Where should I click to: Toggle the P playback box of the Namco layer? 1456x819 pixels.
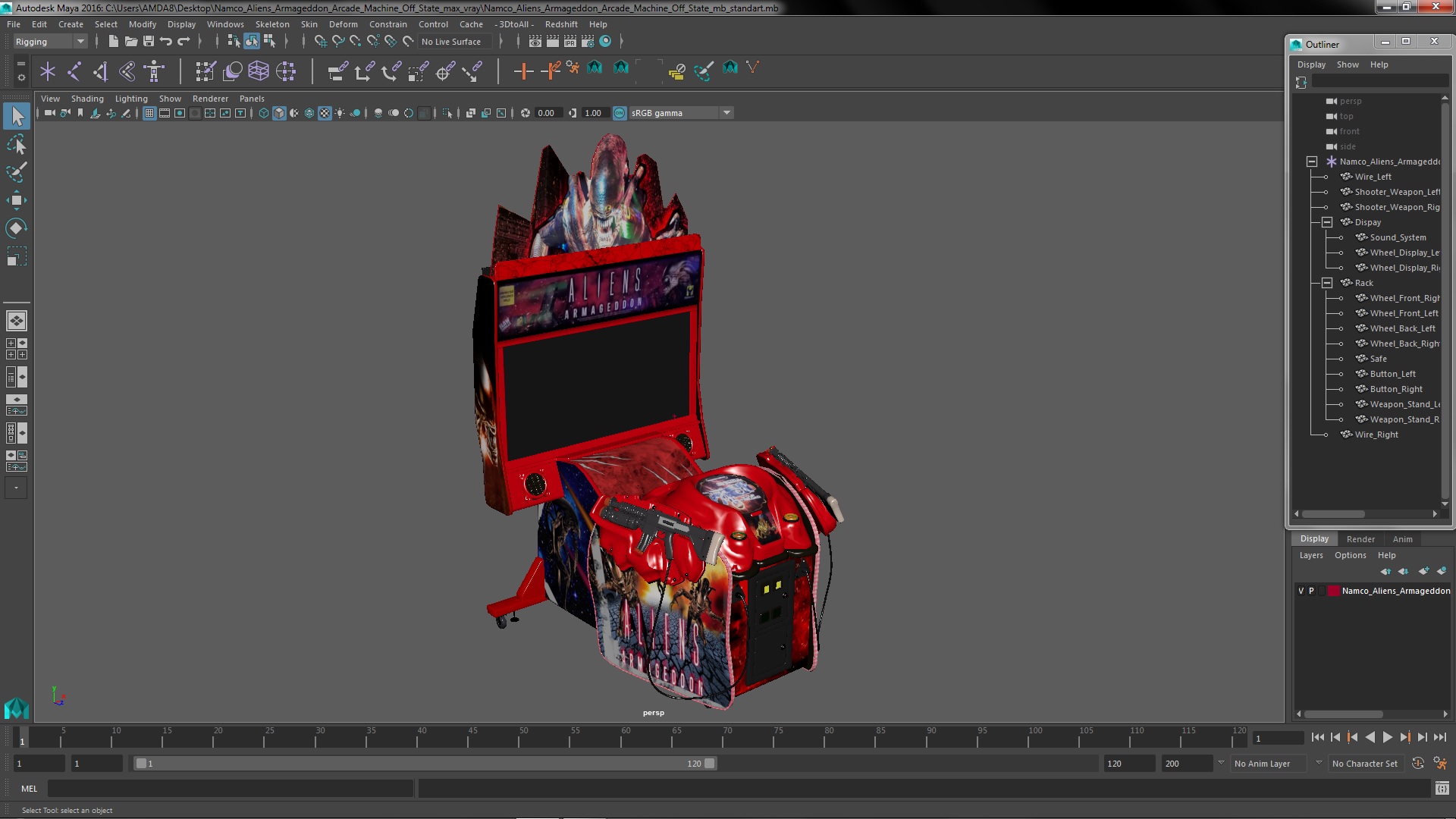tap(1311, 591)
